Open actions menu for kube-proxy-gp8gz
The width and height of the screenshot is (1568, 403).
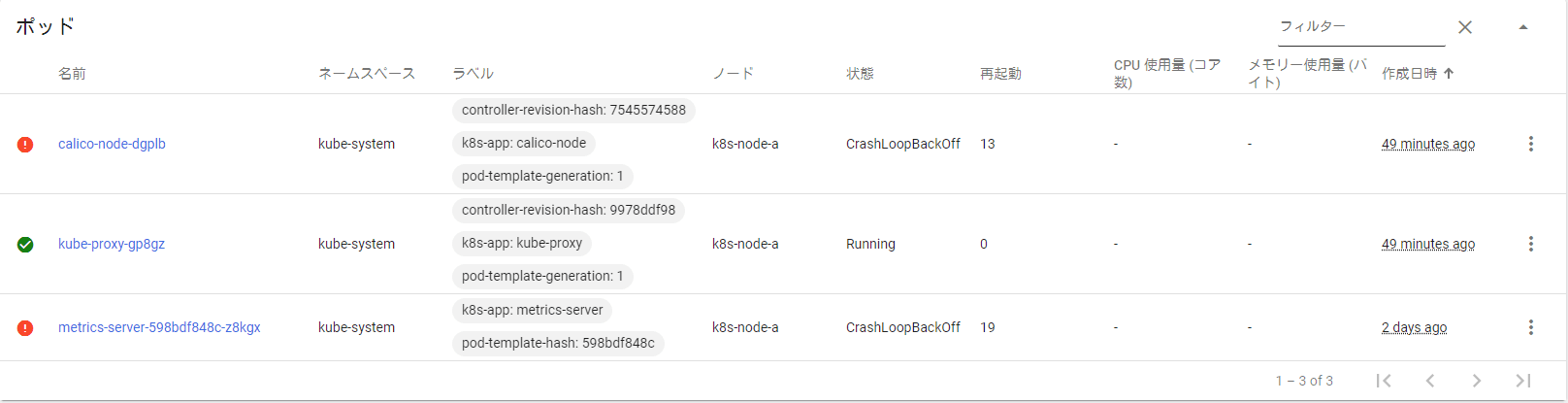(1531, 244)
